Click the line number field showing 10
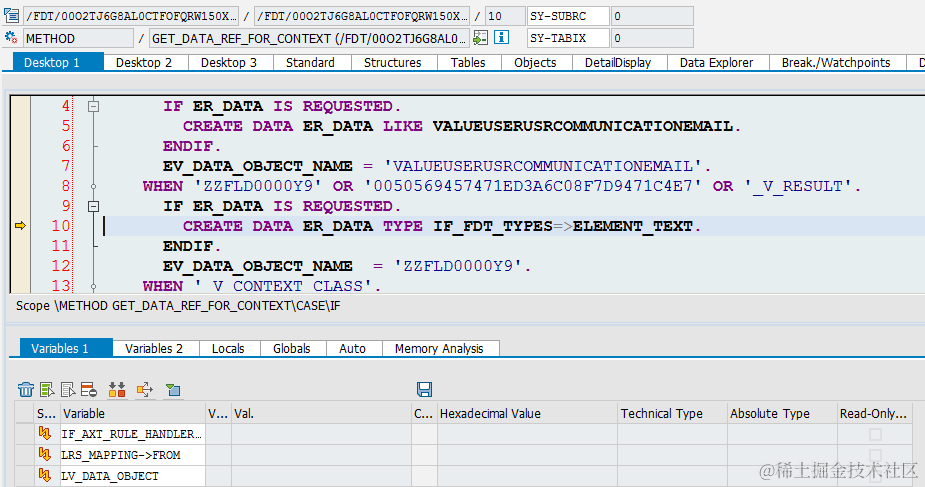925x487 pixels. 505,16
